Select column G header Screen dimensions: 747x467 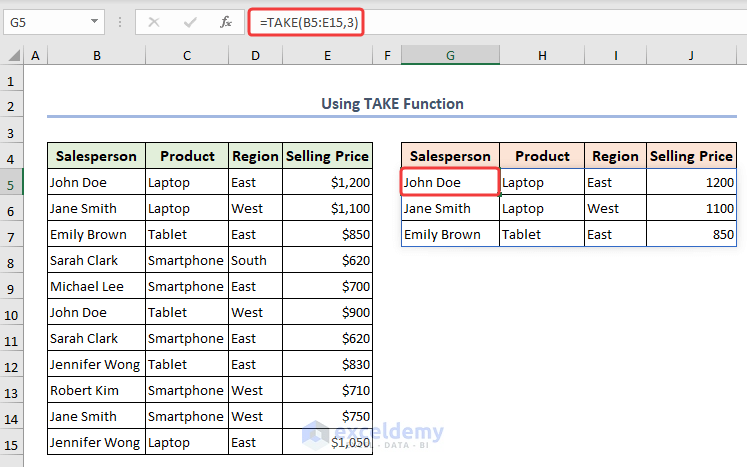450,57
